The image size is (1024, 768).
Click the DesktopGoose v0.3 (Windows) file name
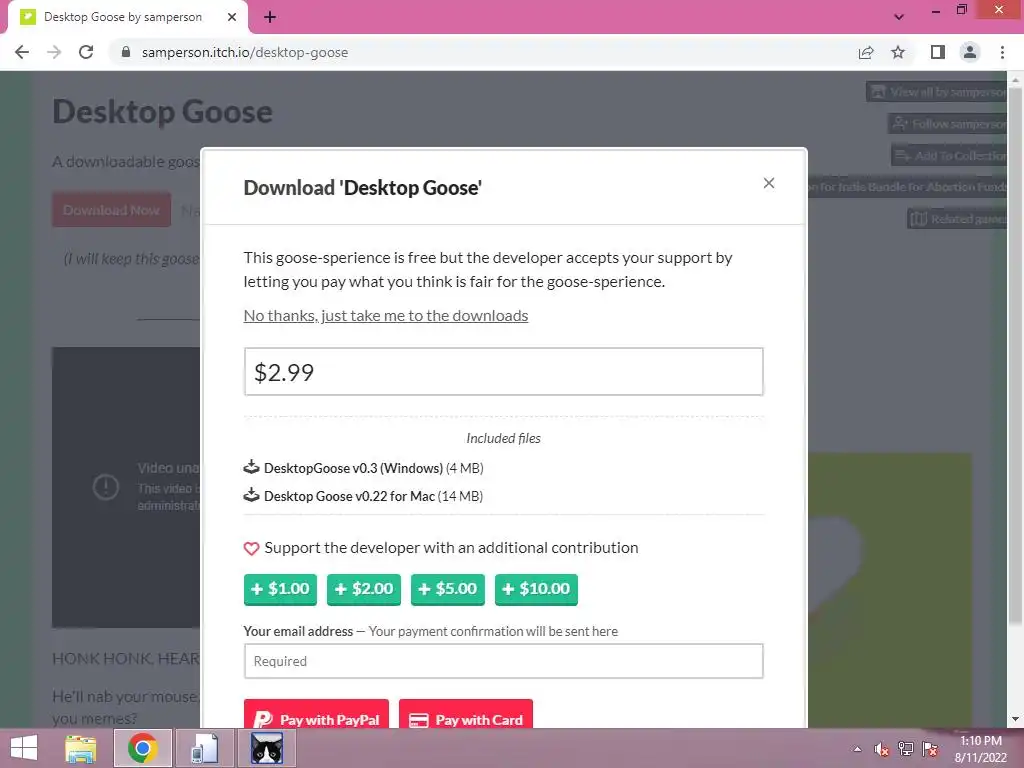(353, 468)
